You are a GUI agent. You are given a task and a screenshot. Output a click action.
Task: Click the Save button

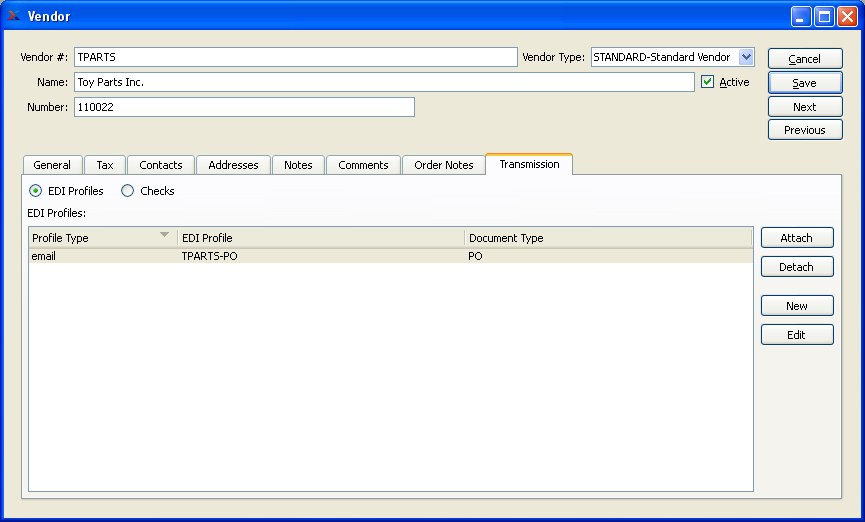coord(805,83)
